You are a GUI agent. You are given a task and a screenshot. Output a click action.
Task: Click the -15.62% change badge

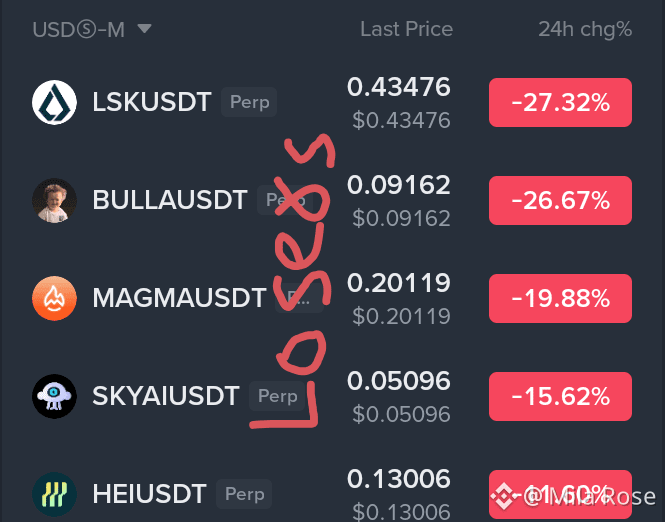point(560,396)
